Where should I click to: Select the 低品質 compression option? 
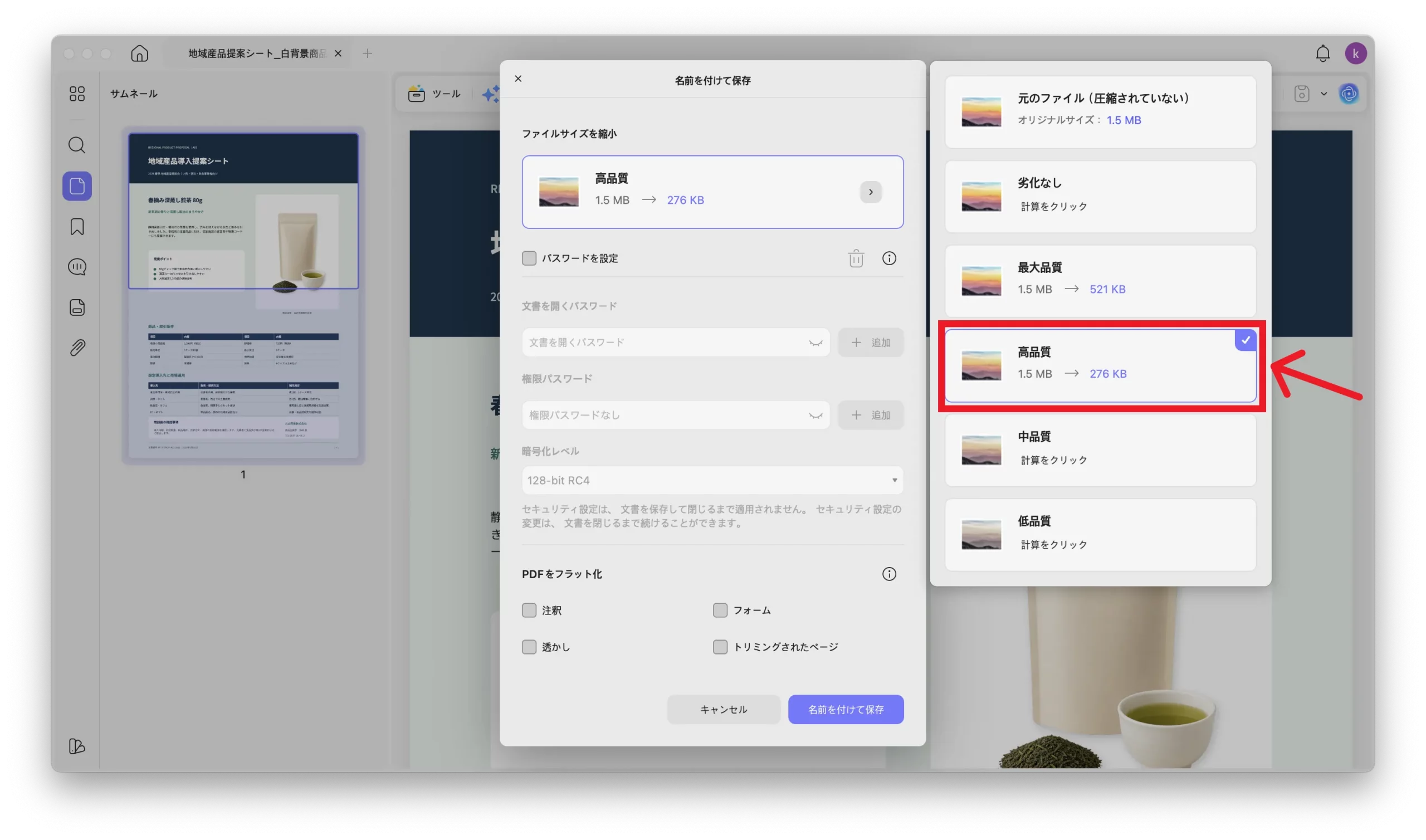[1100, 534]
